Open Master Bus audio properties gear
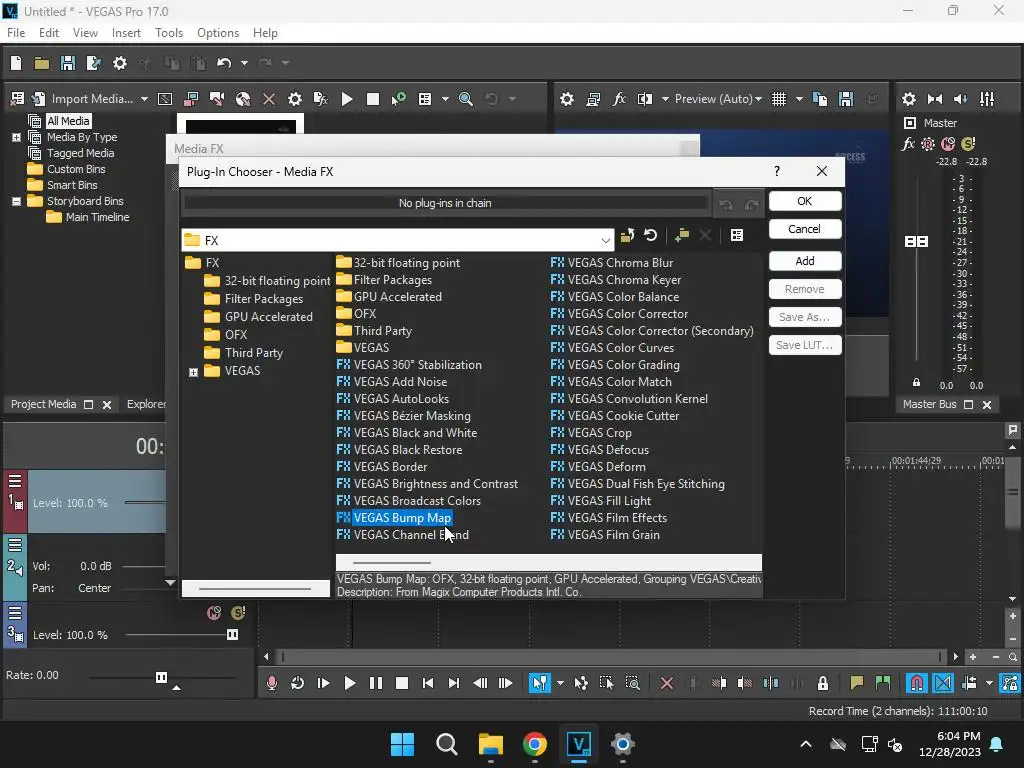The height and width of the screenshot is (768, 1024). click(908, 99)
